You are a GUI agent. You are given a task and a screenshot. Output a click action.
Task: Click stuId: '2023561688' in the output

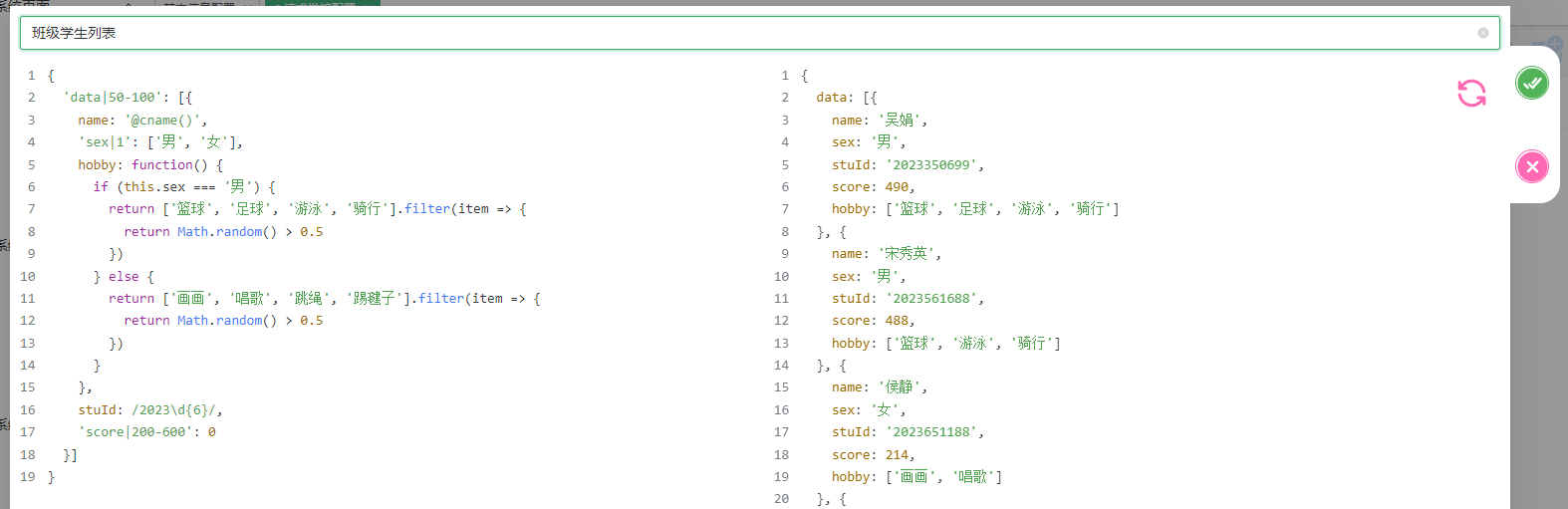pyautogui.click(x=908, y=299)
